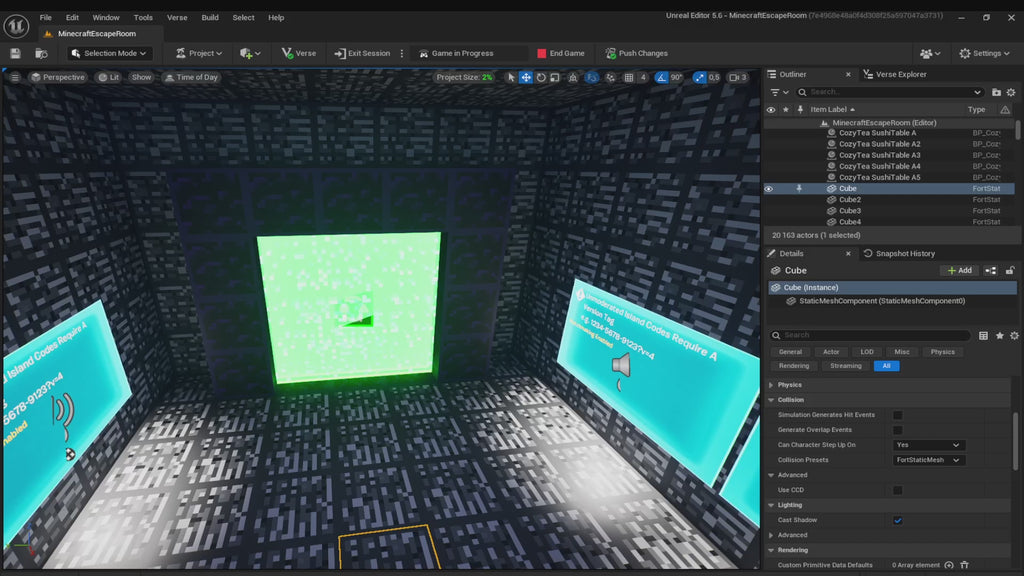This screenshot has width=1024, height=576.
Task: Click the pin icon on the Cube row
Action: click(x=799, y=188)
